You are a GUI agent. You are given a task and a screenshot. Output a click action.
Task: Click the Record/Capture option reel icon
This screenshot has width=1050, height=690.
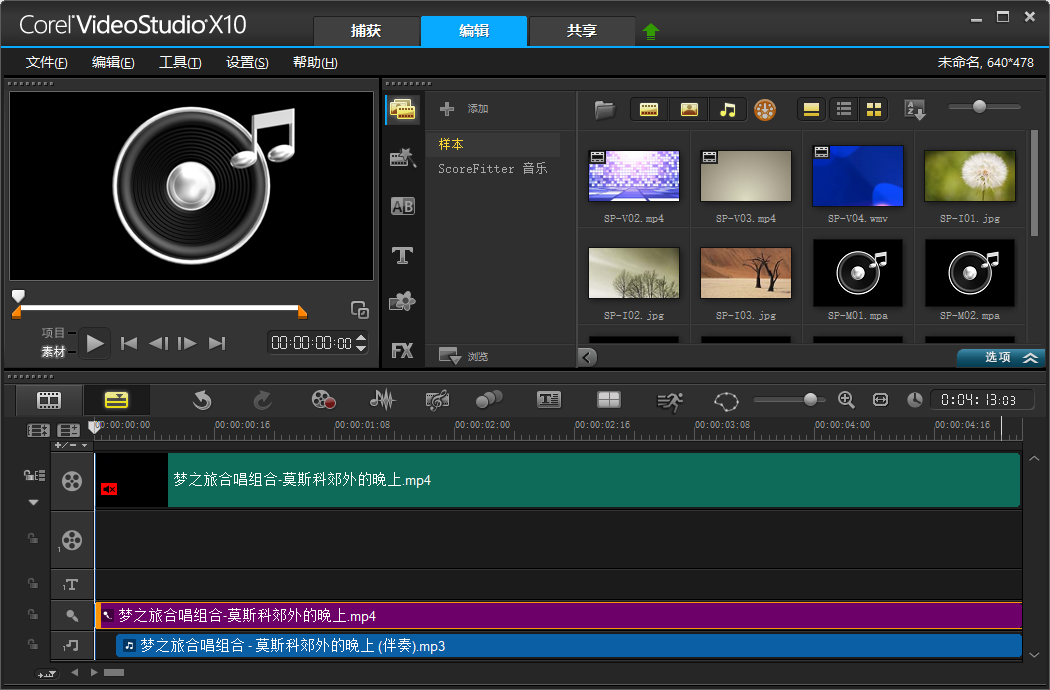point(323,400)
